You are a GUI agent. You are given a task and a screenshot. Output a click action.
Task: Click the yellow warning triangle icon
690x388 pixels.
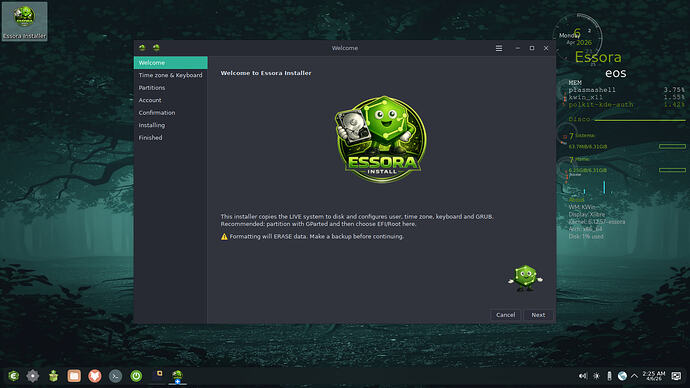224,237
